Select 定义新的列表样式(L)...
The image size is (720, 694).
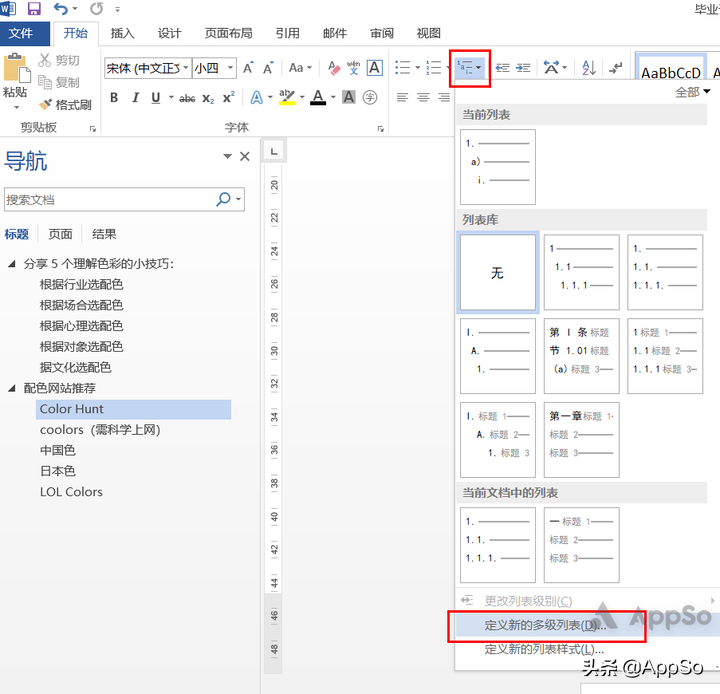[x=544, y=649]
